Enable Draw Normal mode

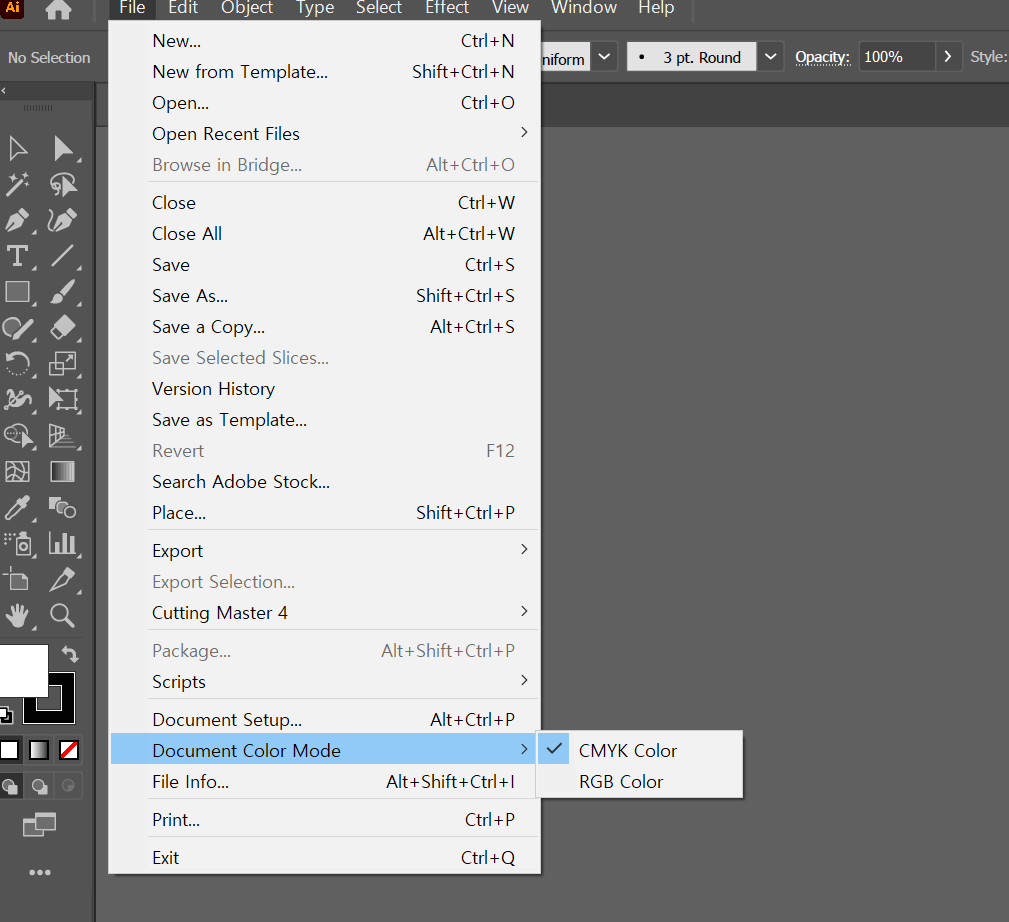[10, 786]
